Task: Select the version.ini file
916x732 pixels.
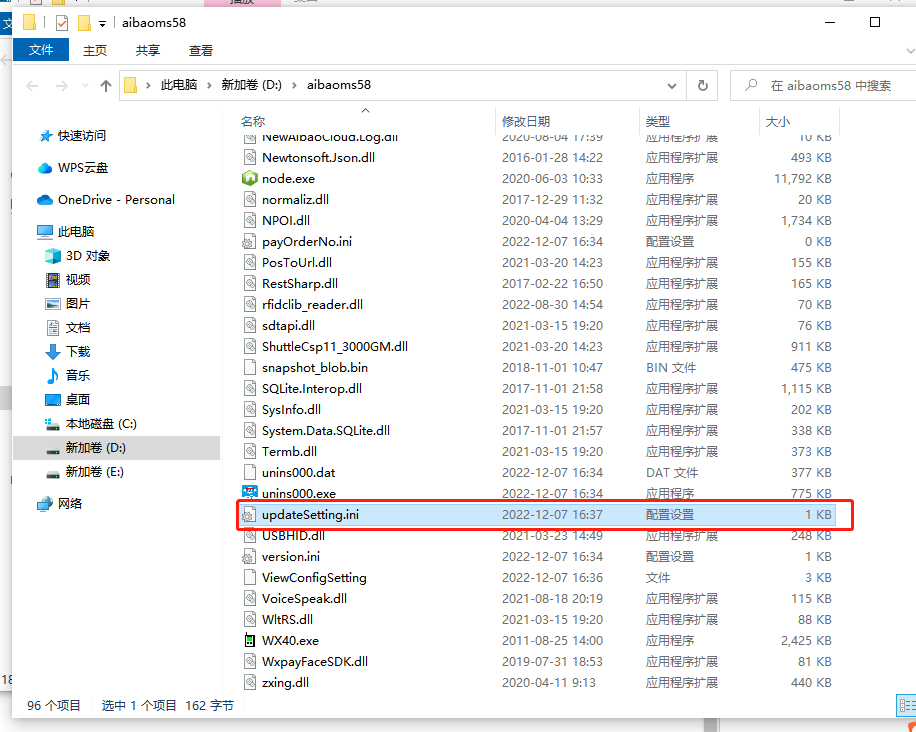Action: click(290, 556)
